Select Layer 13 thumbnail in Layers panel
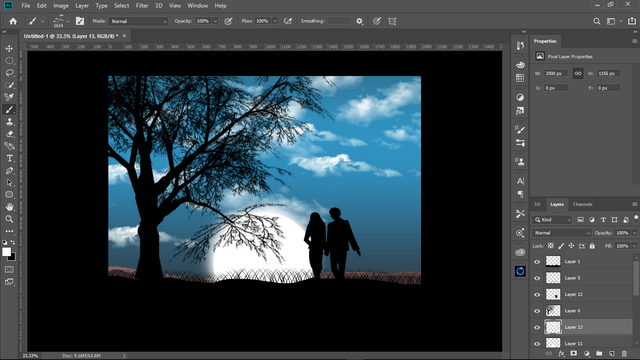640x360 pixels. pos(553,327)
